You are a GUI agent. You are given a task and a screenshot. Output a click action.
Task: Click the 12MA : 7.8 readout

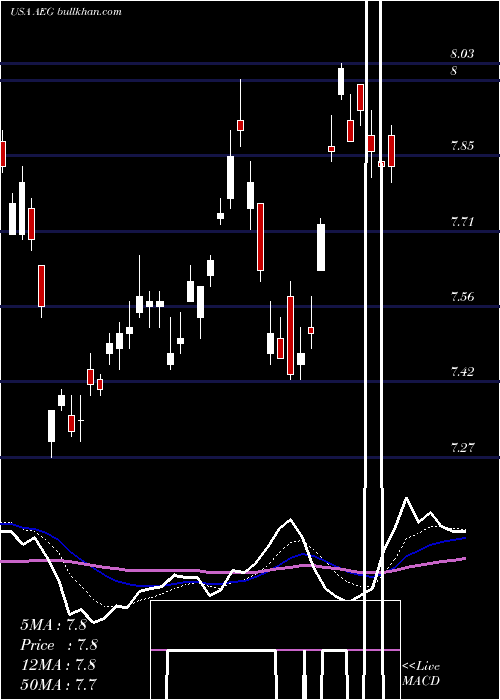(x=58, y=665)
